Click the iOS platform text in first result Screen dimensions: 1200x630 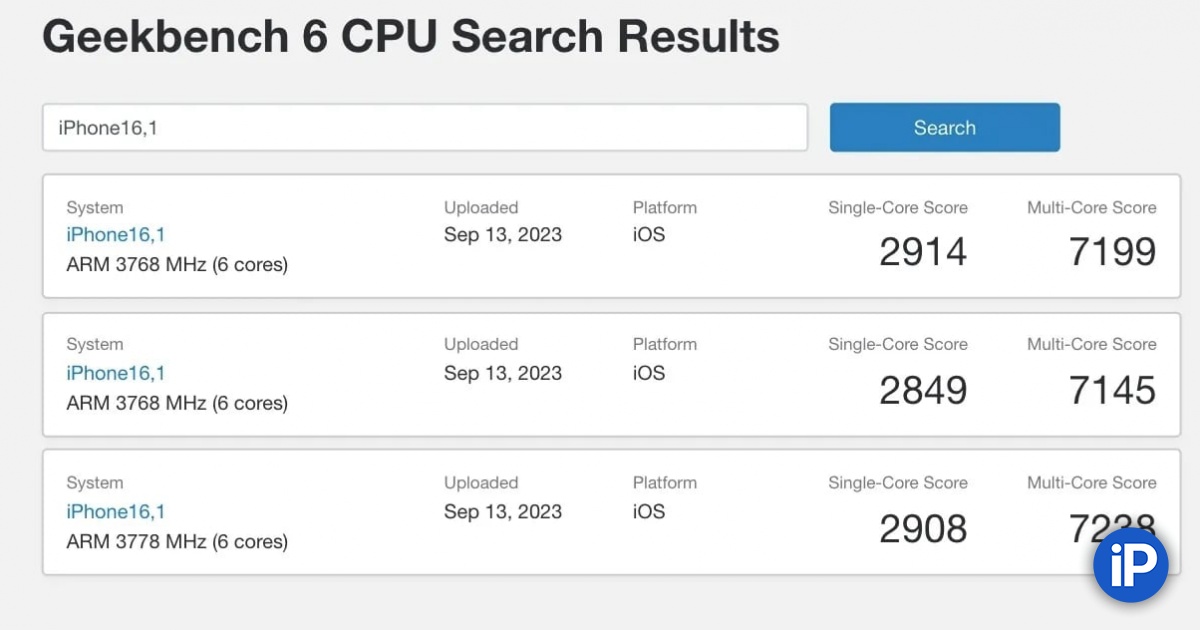(x=649, y=235)
